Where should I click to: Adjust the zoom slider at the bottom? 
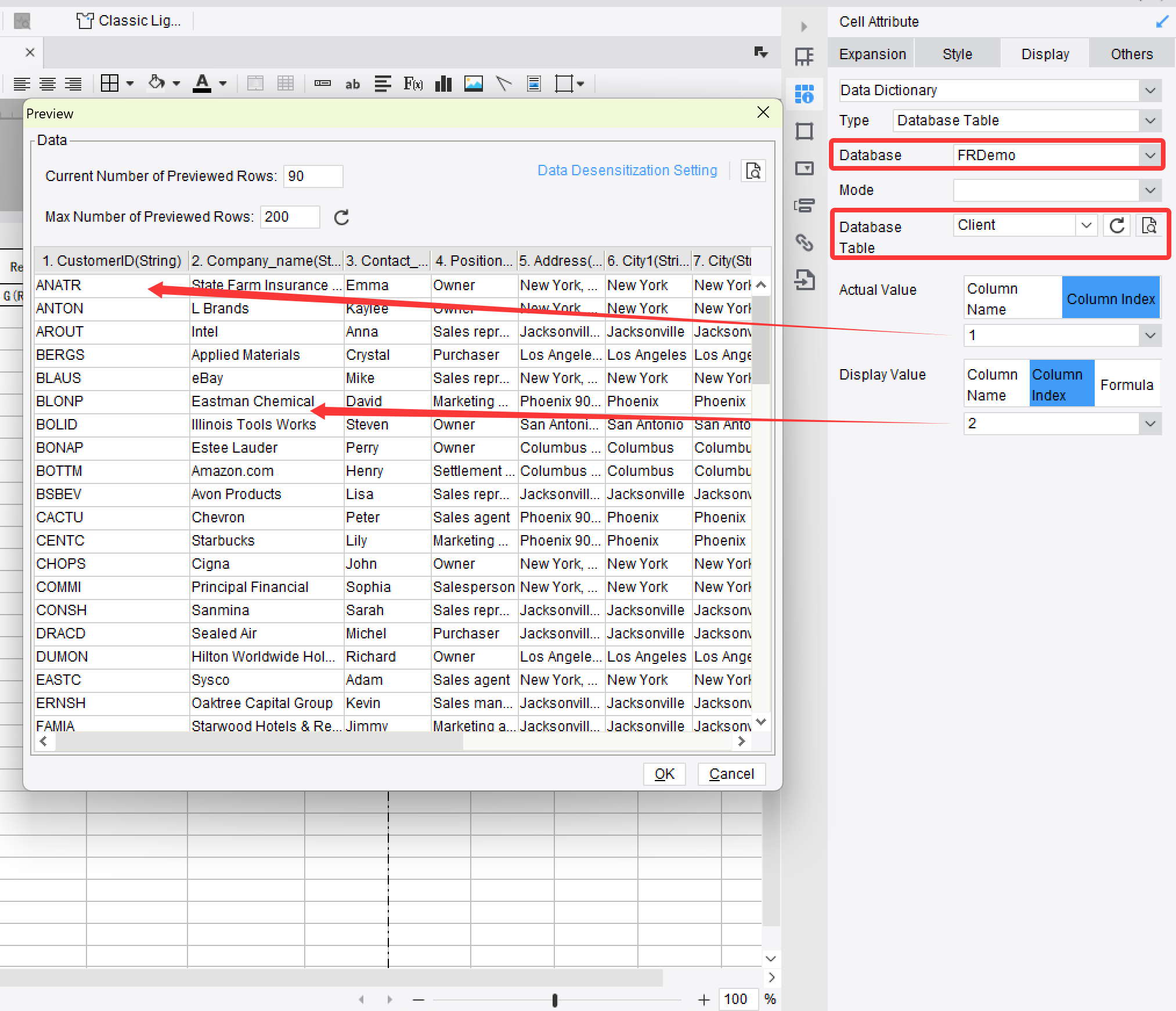tap(555, 999)
